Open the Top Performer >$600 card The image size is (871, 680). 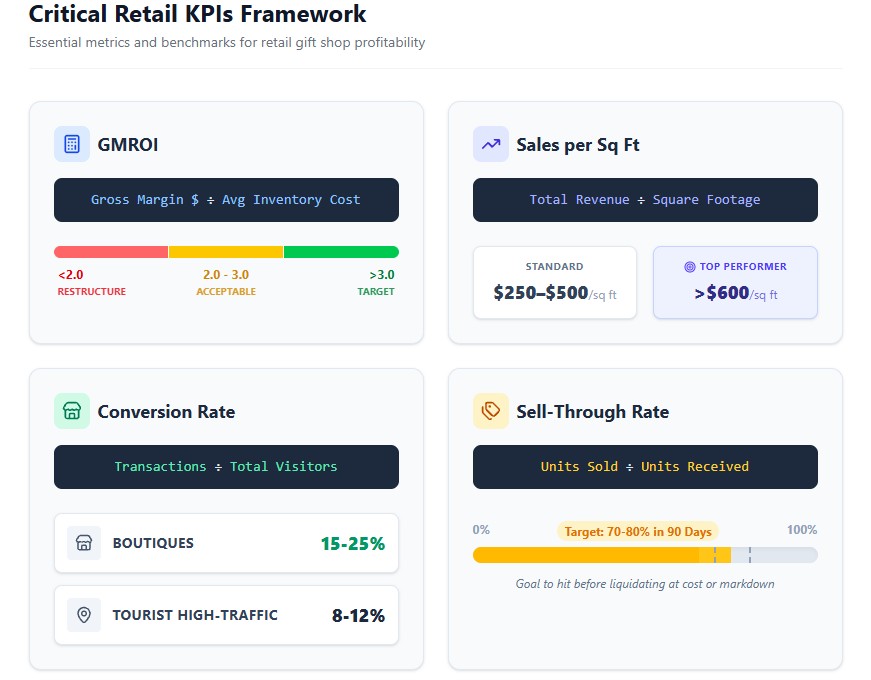tap(735, 282)
